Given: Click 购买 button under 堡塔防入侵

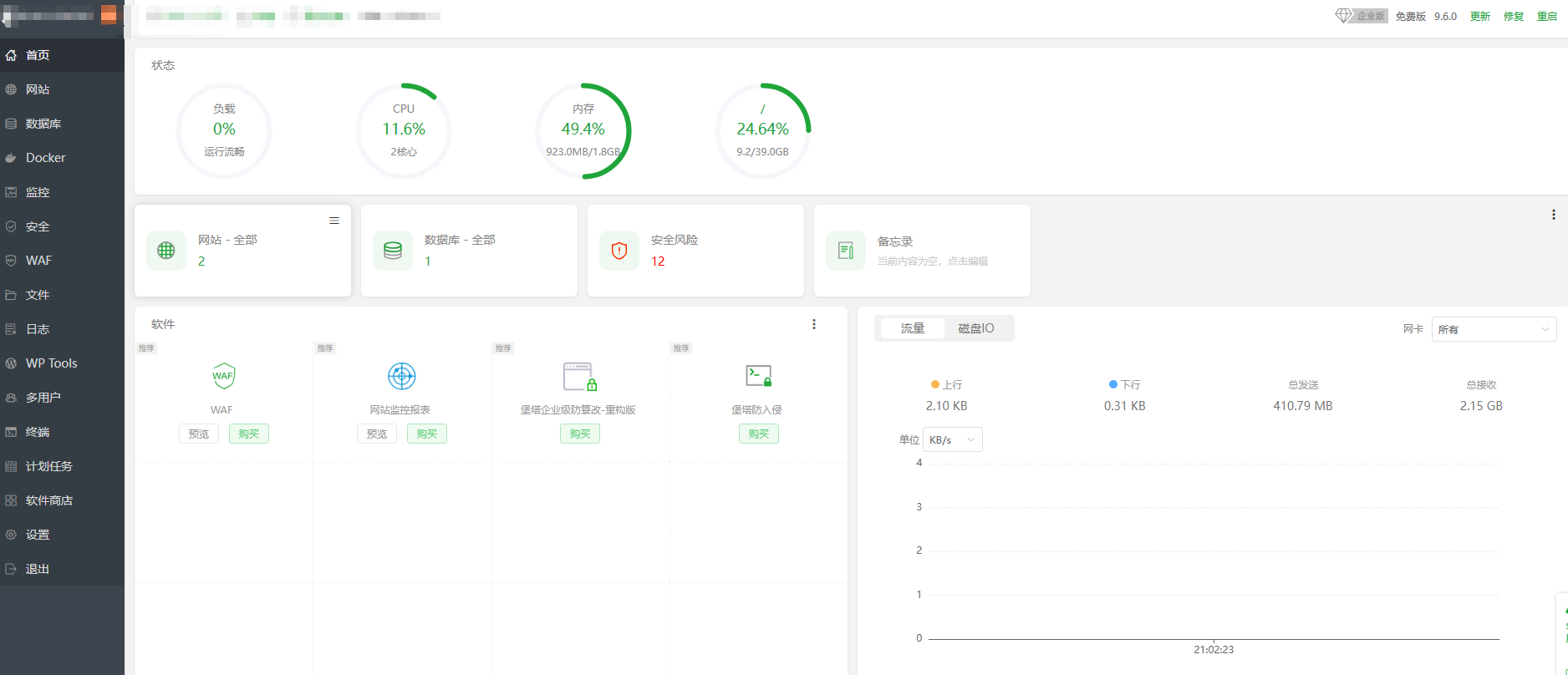Looking at the screenshot, I should [759, 434].
